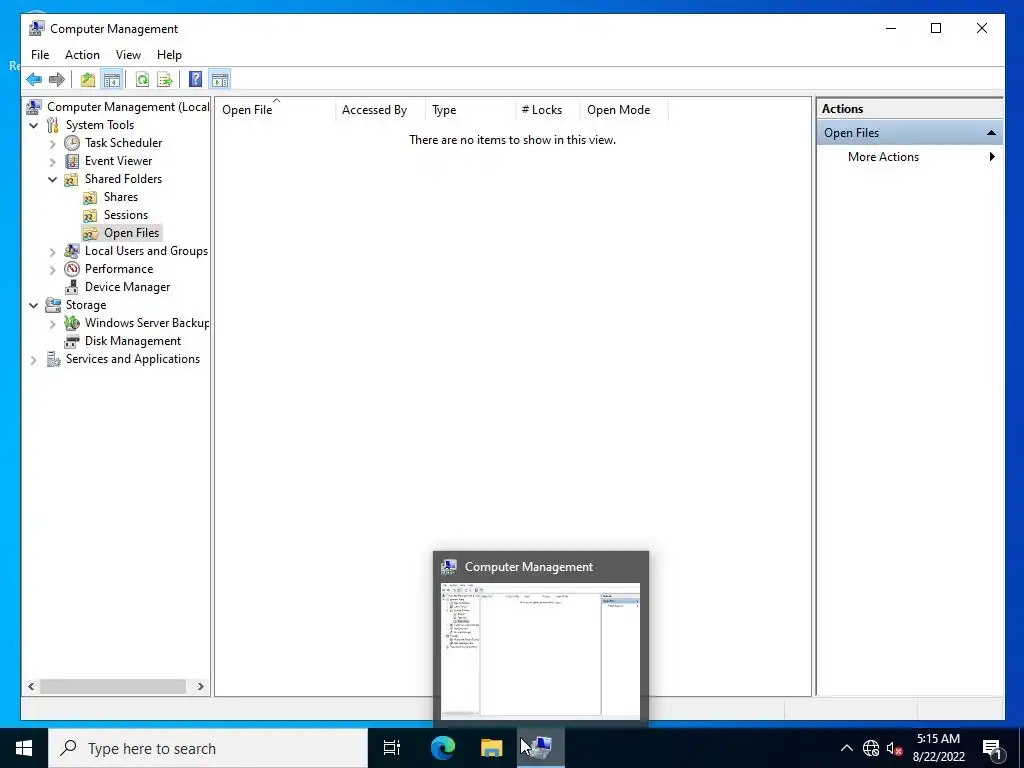Open More Actions submenu
The height and width of the screenshot is (768, 1024).
(x=910, y=157)
